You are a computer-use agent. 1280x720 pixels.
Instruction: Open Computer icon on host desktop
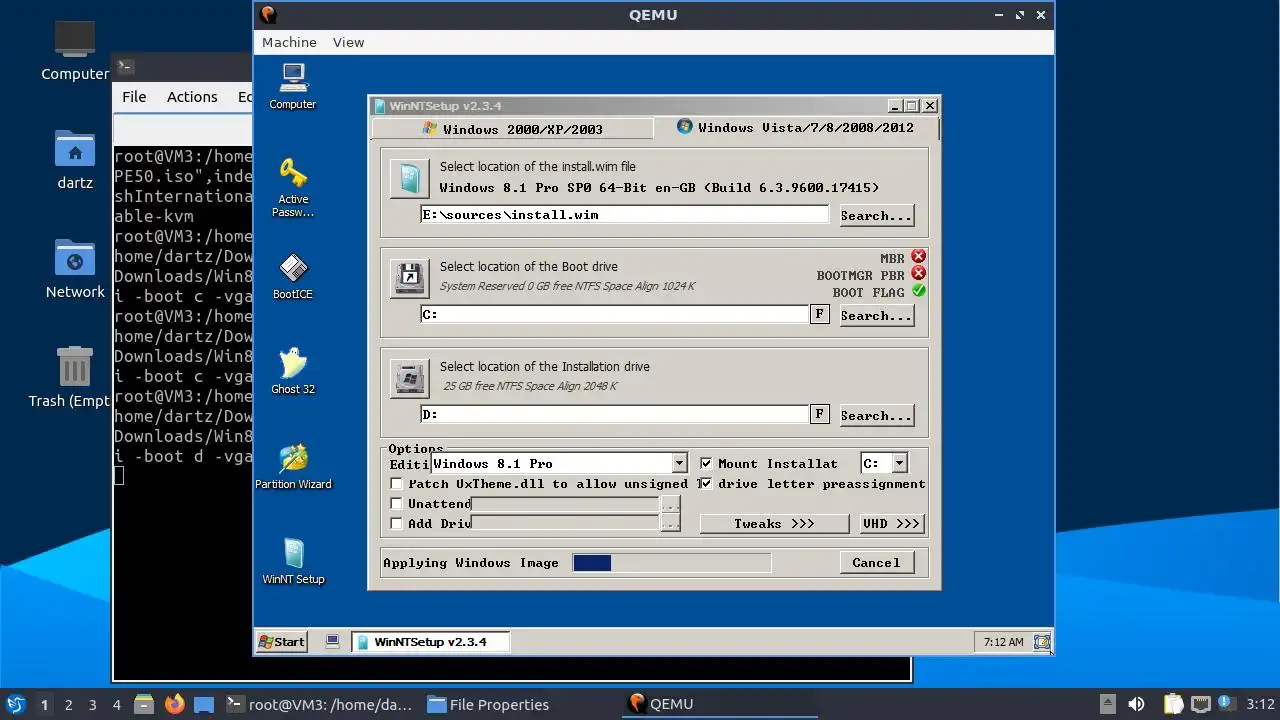point(75,50)
